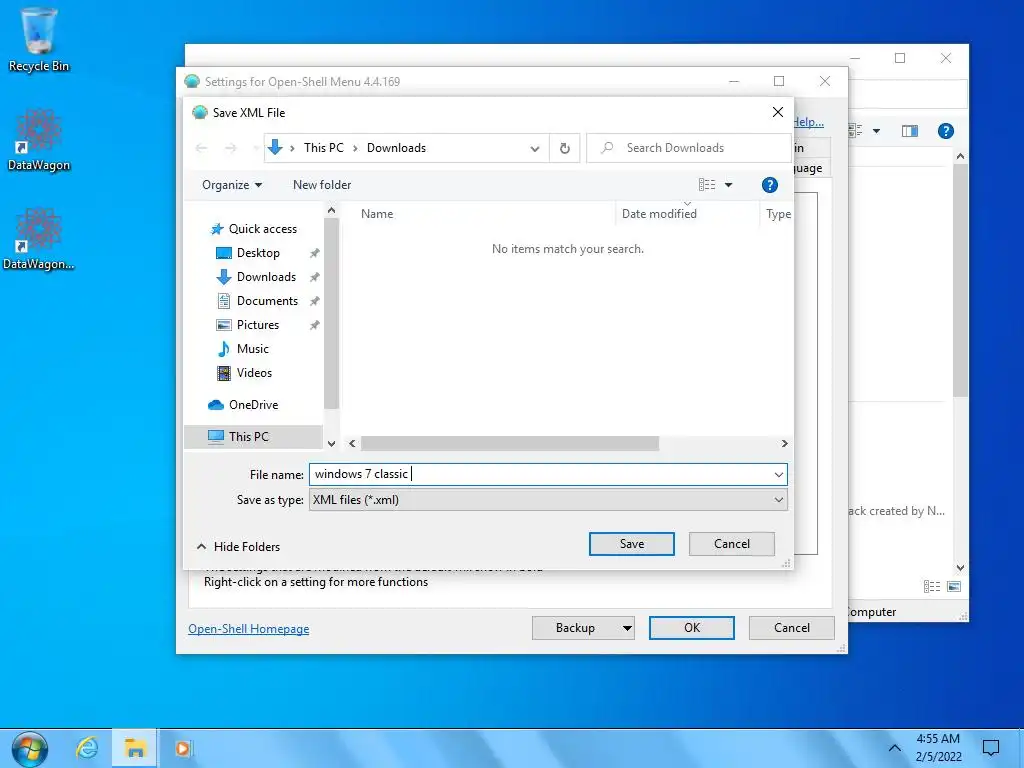This screenshot has width=1024, height=768.
Task: Select details view icon in background window
Action: 932,586
